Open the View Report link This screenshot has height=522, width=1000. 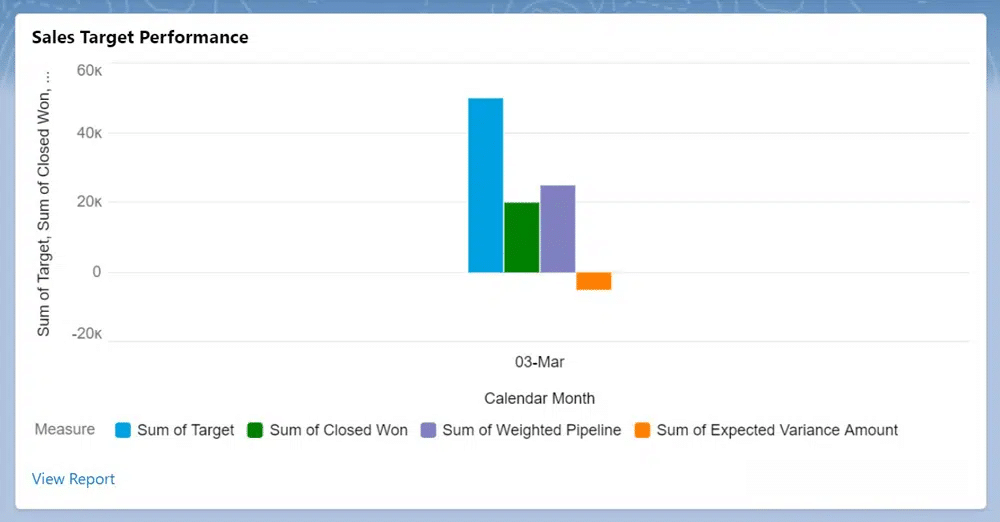coord(73,479)
